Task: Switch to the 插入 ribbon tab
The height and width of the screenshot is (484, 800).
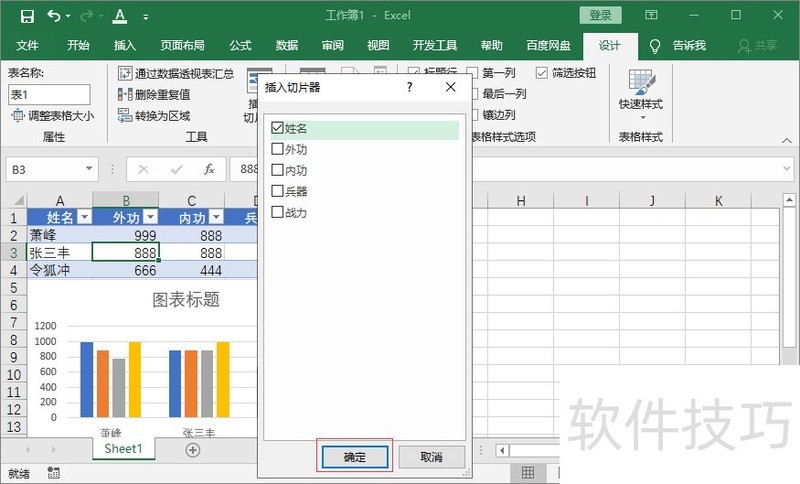Action: coord(125,45)
